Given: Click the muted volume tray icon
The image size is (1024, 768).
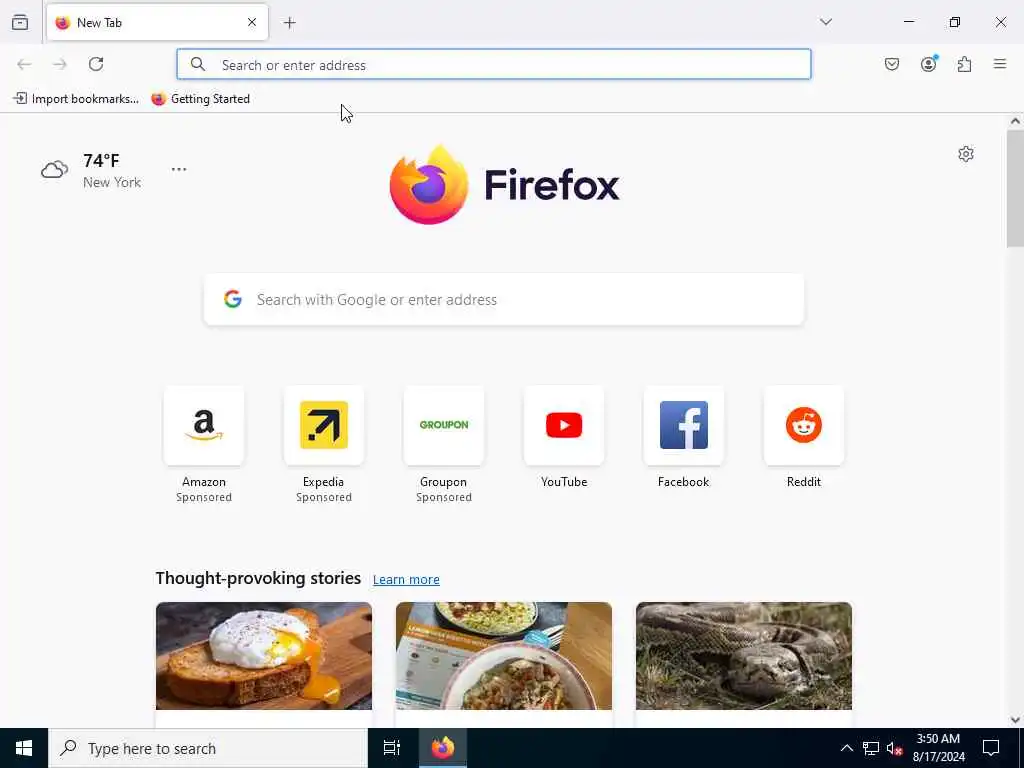Looking at the screenshot, I should (894, 748).
